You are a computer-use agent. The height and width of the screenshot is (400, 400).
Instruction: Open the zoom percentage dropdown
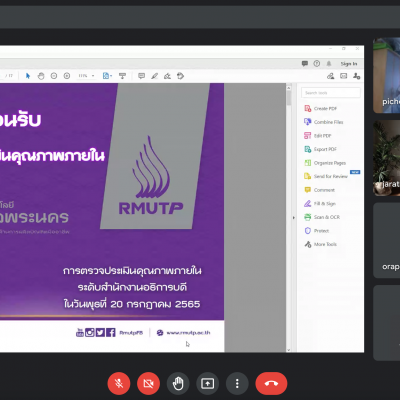(86, 76)
